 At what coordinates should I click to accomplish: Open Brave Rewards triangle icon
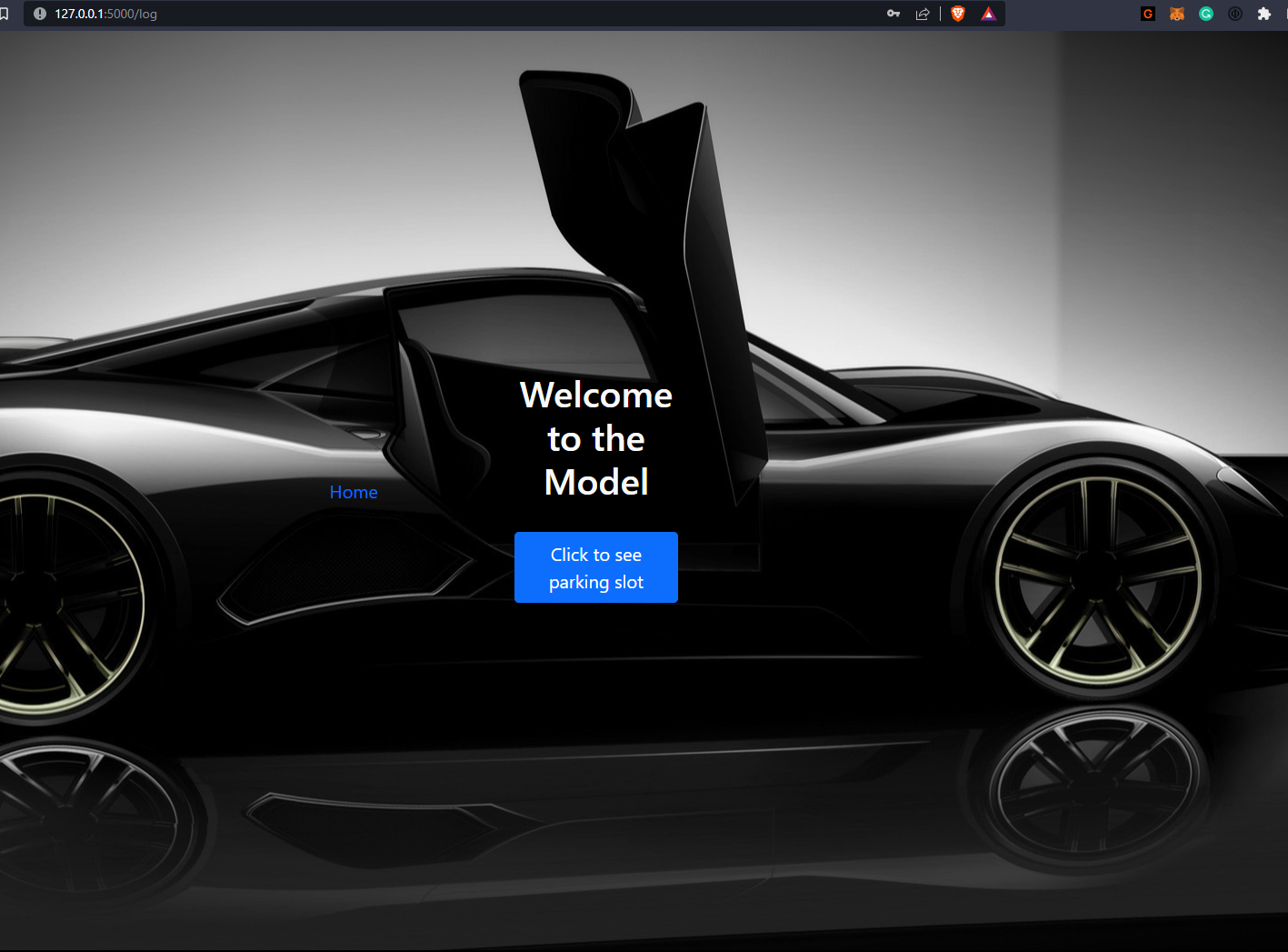click(988, 14)
